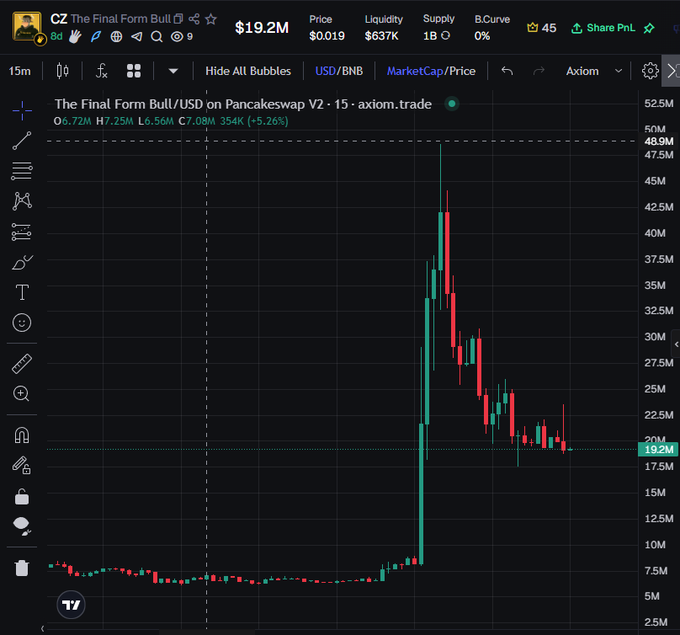Change the candlestick chart style
The image size is (680, 635).
pos(62,71)
